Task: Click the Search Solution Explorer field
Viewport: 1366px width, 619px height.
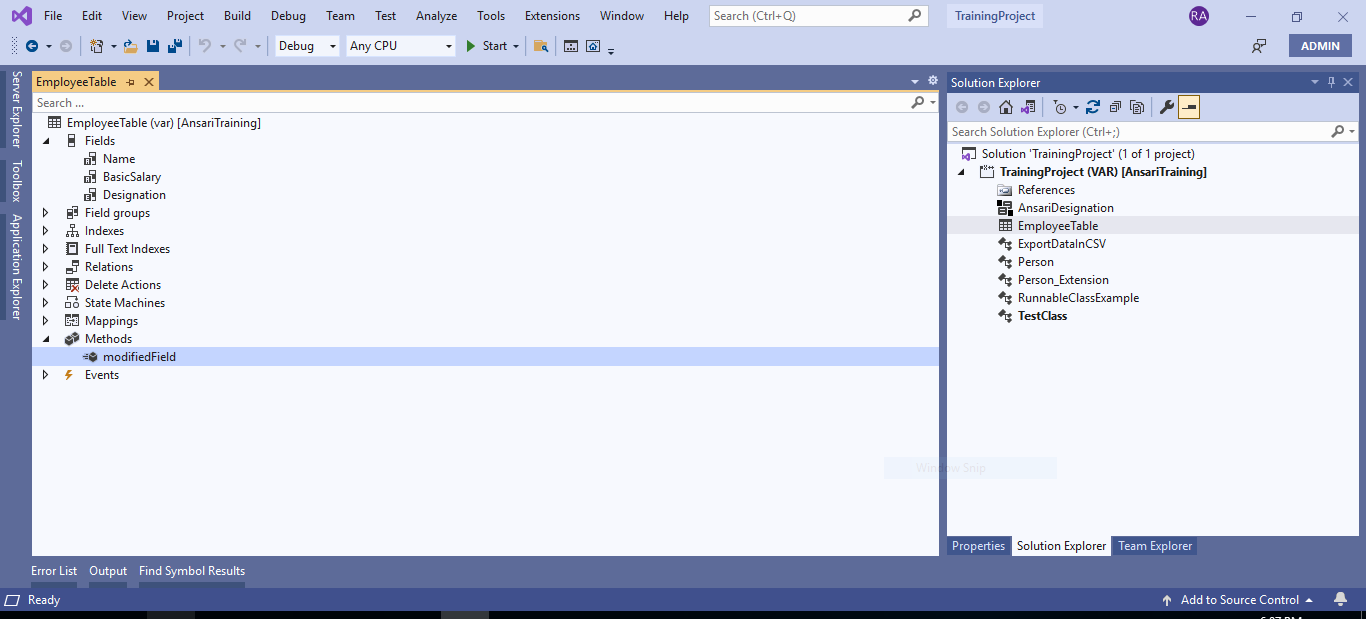Action: point(1138,132)
